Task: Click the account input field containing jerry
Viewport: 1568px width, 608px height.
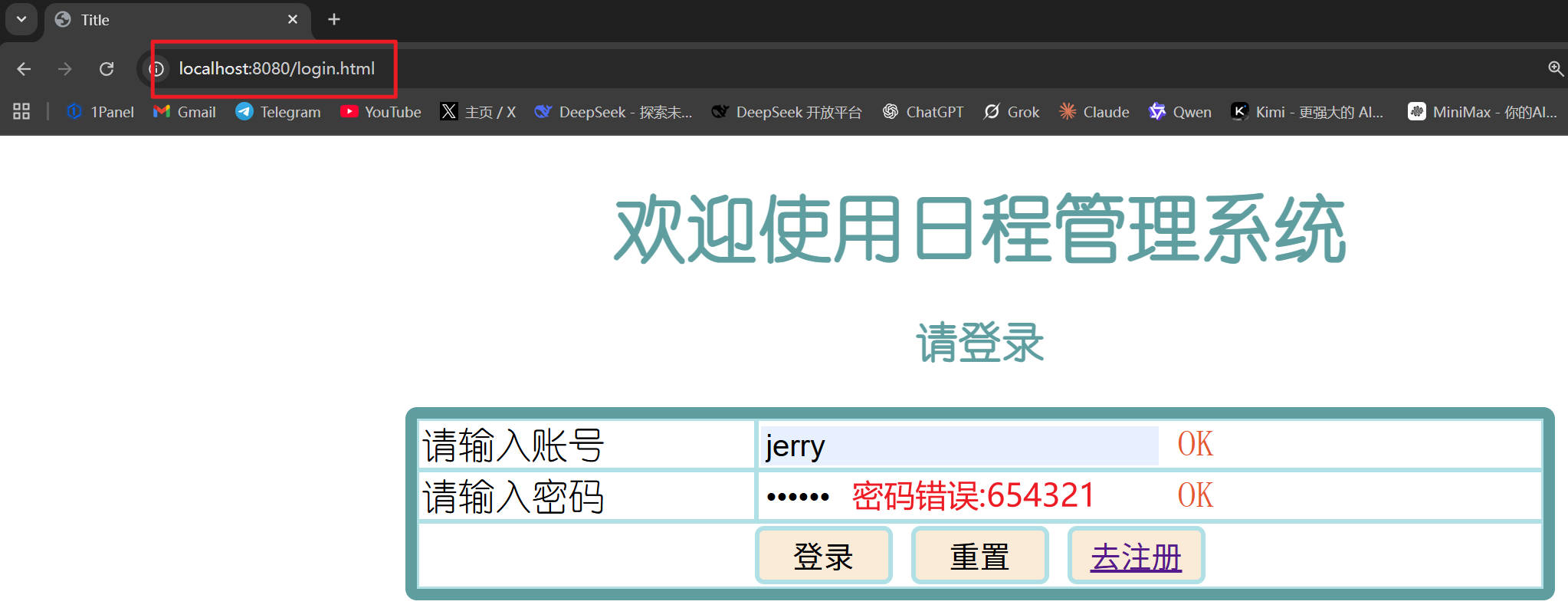Action: 959,445
